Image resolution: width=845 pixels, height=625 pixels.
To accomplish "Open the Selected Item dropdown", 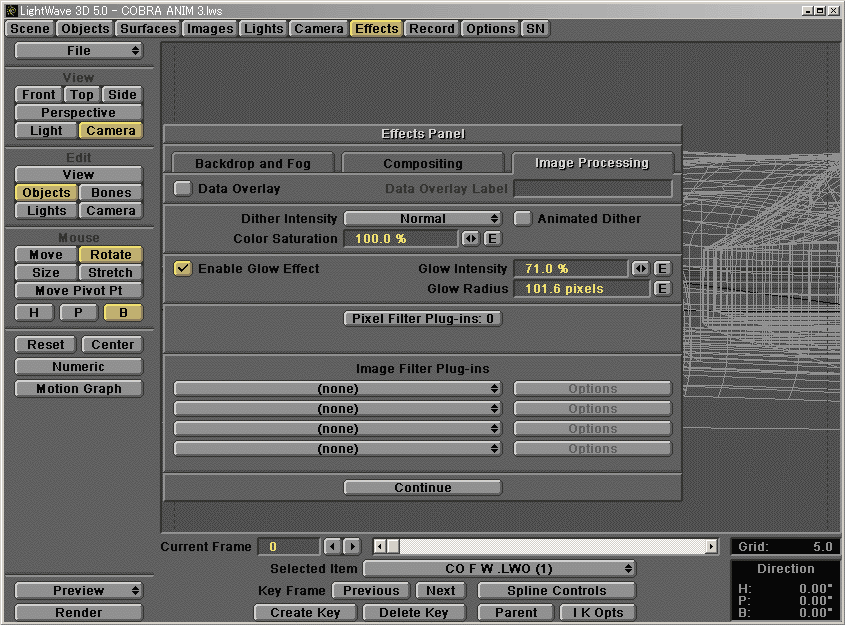I will click(499, 568).
